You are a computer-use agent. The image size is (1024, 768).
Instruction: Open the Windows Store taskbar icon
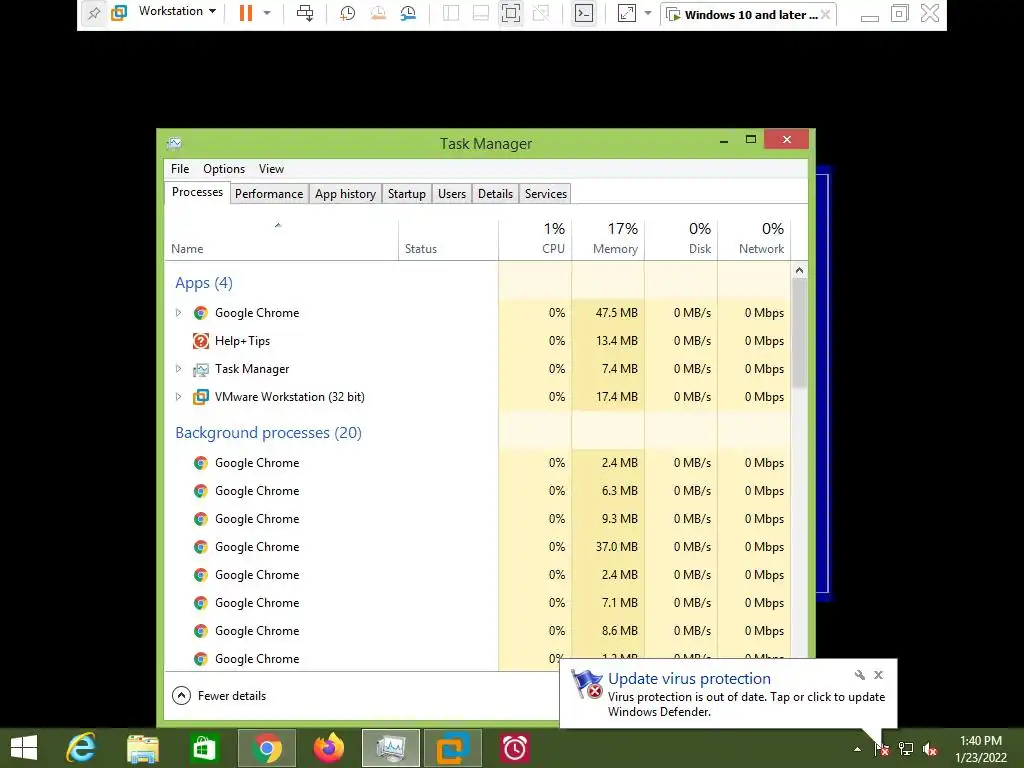click(x=204, y=748)
